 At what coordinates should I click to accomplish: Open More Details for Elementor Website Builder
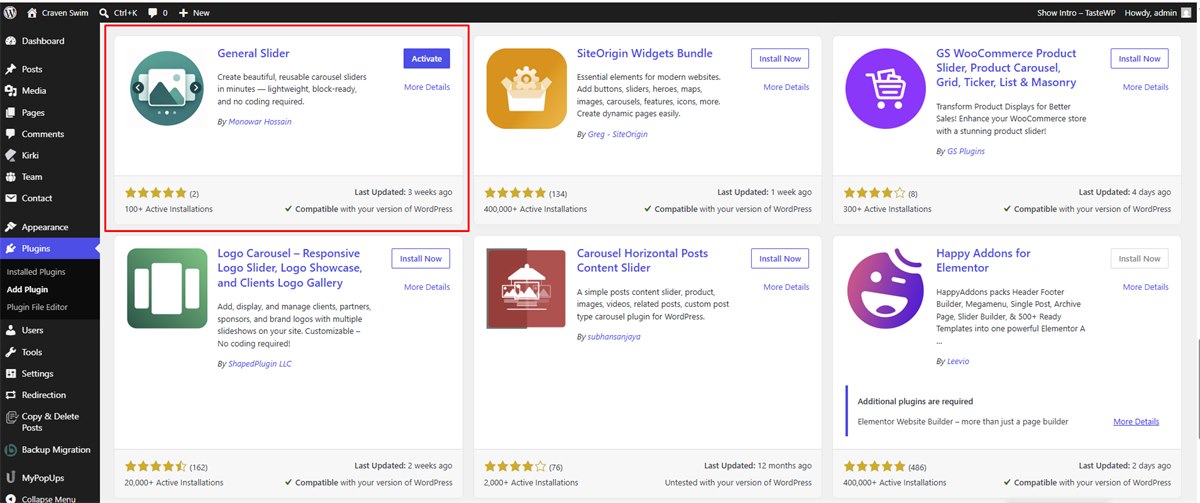[x=1136, y=422]
